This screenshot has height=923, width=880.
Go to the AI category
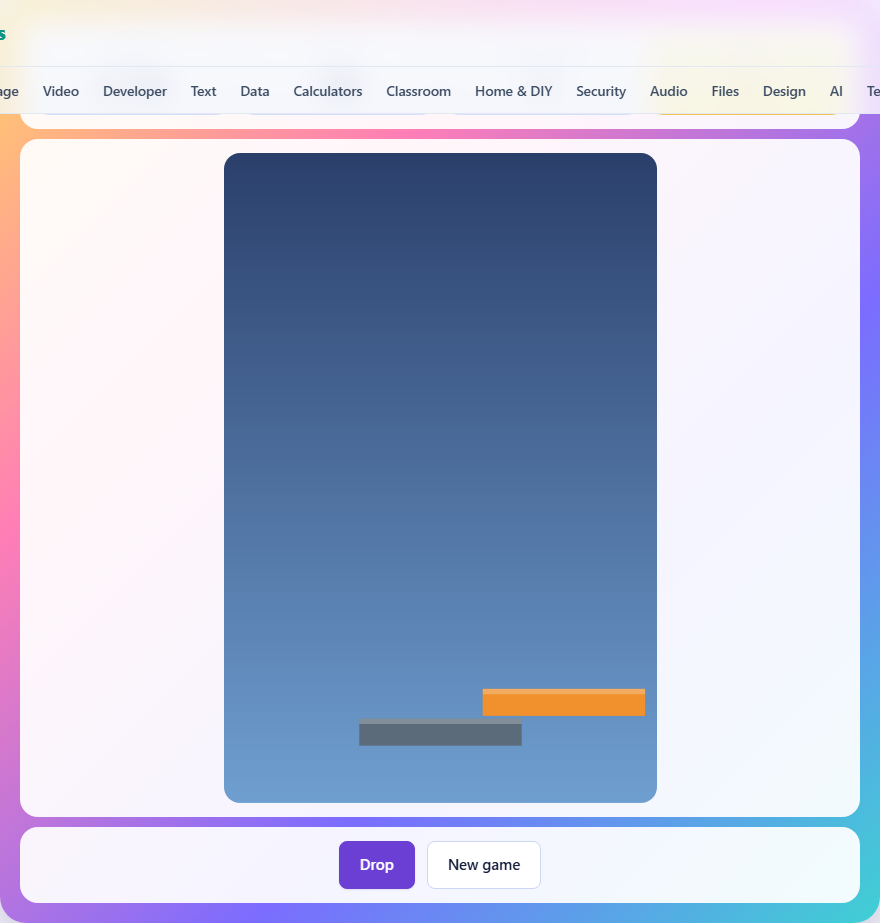(x=836, y=91)
